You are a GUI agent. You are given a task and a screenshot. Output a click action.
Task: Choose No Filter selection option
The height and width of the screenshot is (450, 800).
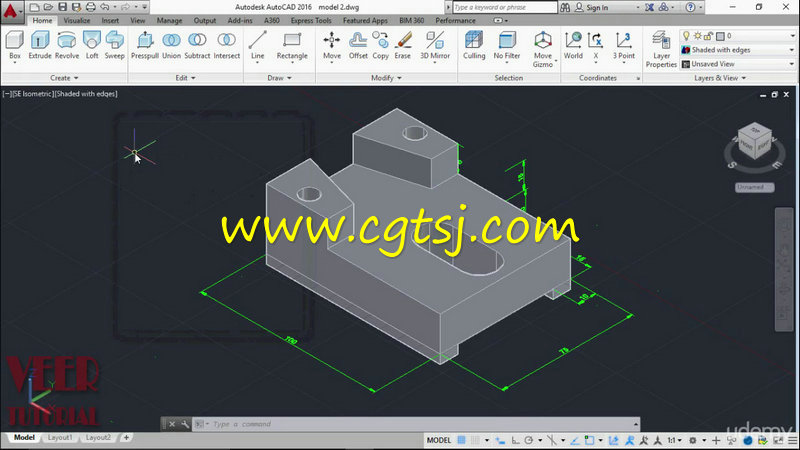(507, 45)
